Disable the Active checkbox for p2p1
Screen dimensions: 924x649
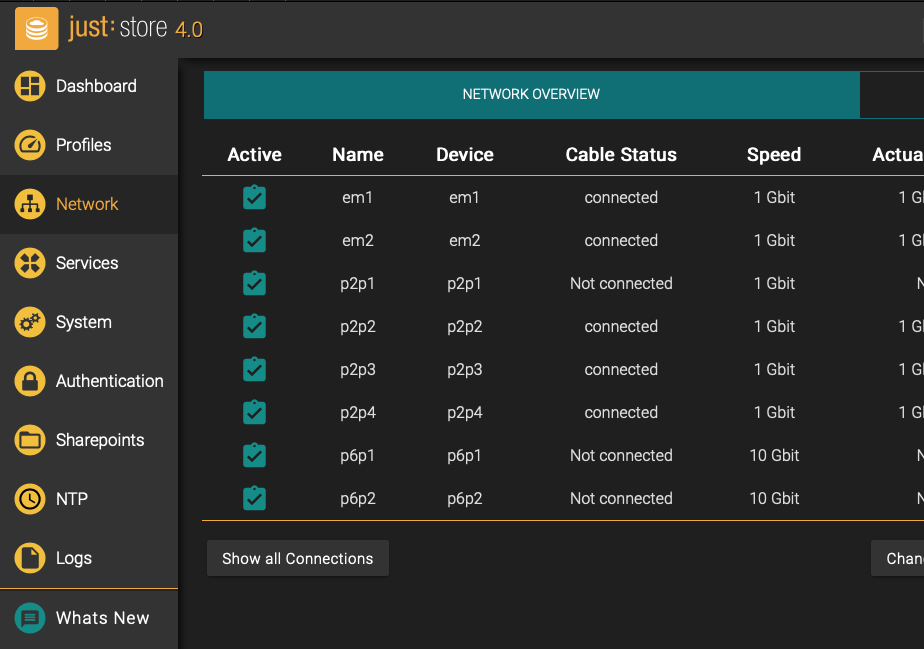pyautogui.click(x=255, y=283)
